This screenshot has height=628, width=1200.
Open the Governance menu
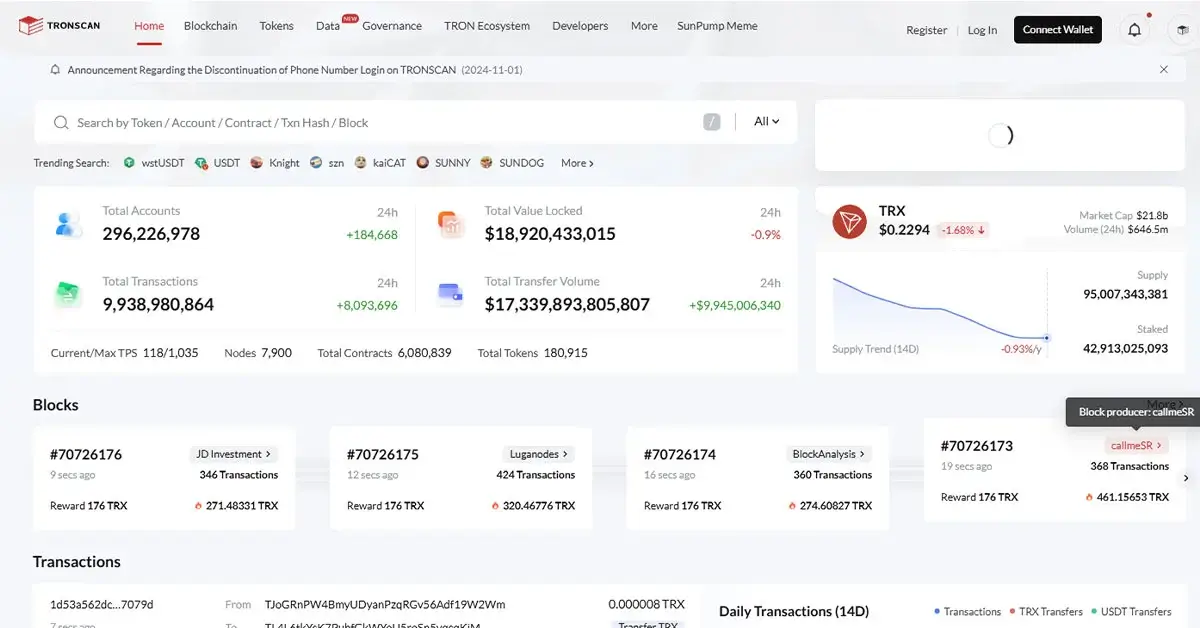392,26
